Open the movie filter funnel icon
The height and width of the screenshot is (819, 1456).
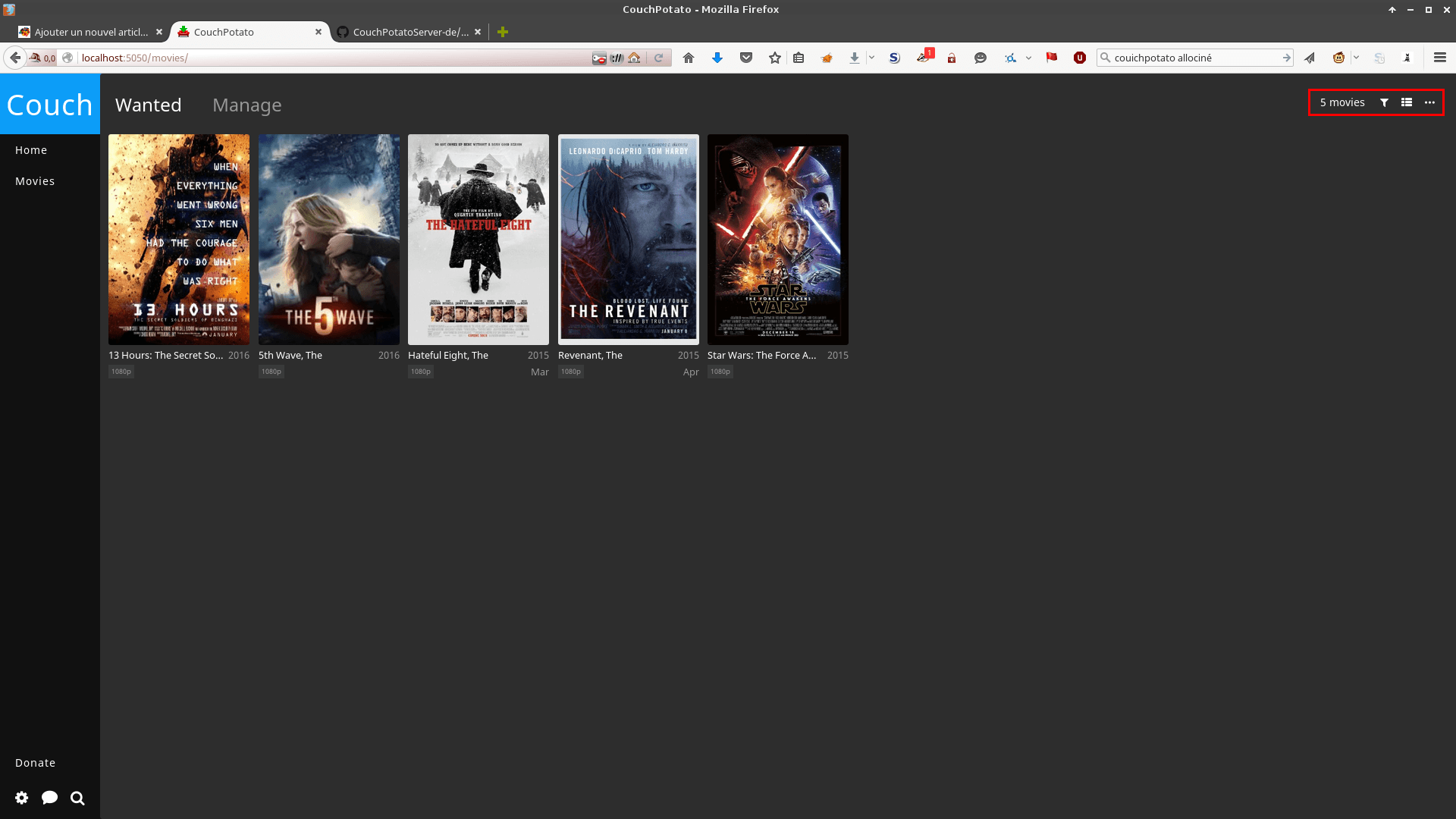click(1384, 102)
